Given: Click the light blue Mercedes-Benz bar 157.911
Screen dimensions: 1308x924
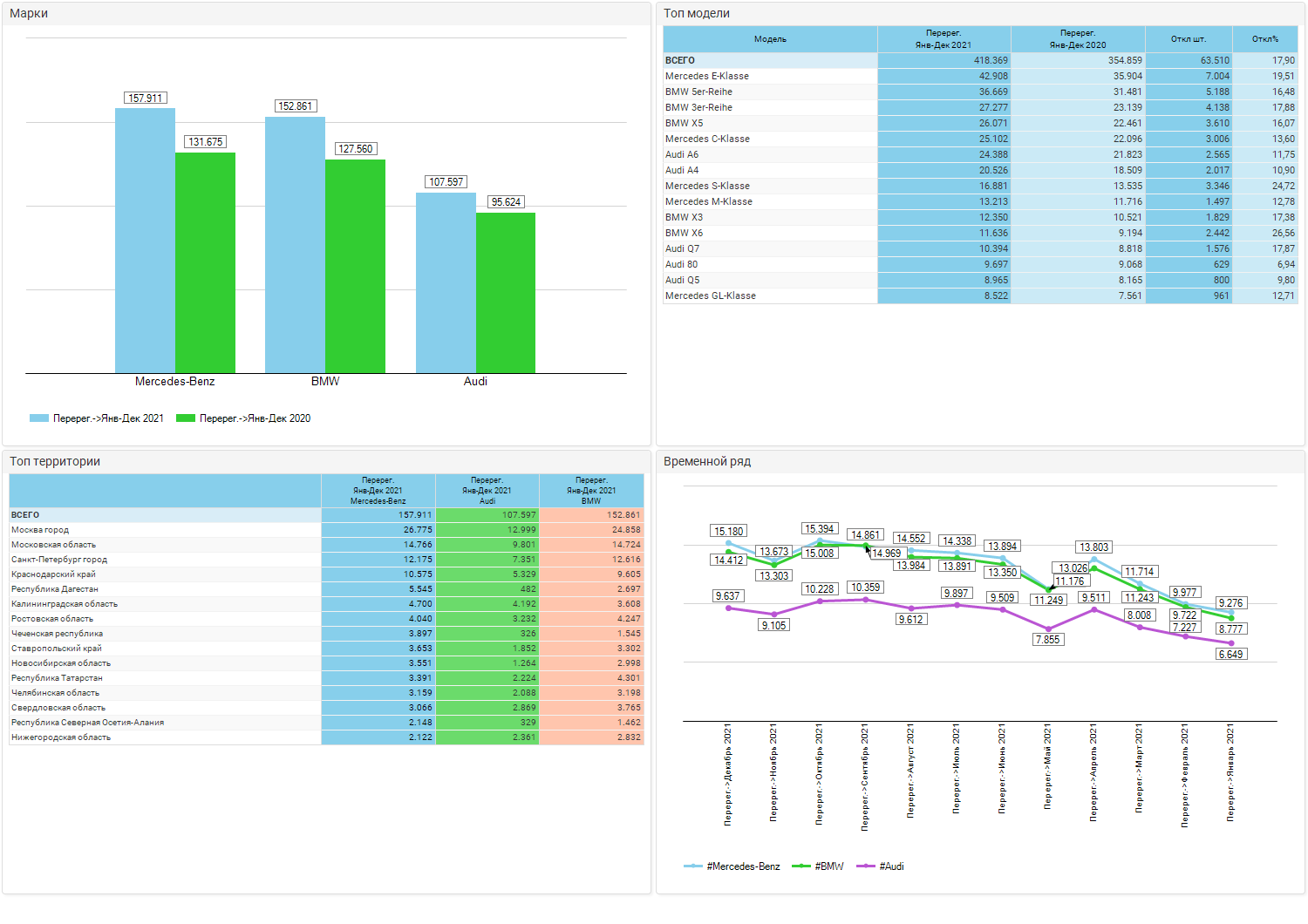Looking at the screenshot, I should 145,241.
